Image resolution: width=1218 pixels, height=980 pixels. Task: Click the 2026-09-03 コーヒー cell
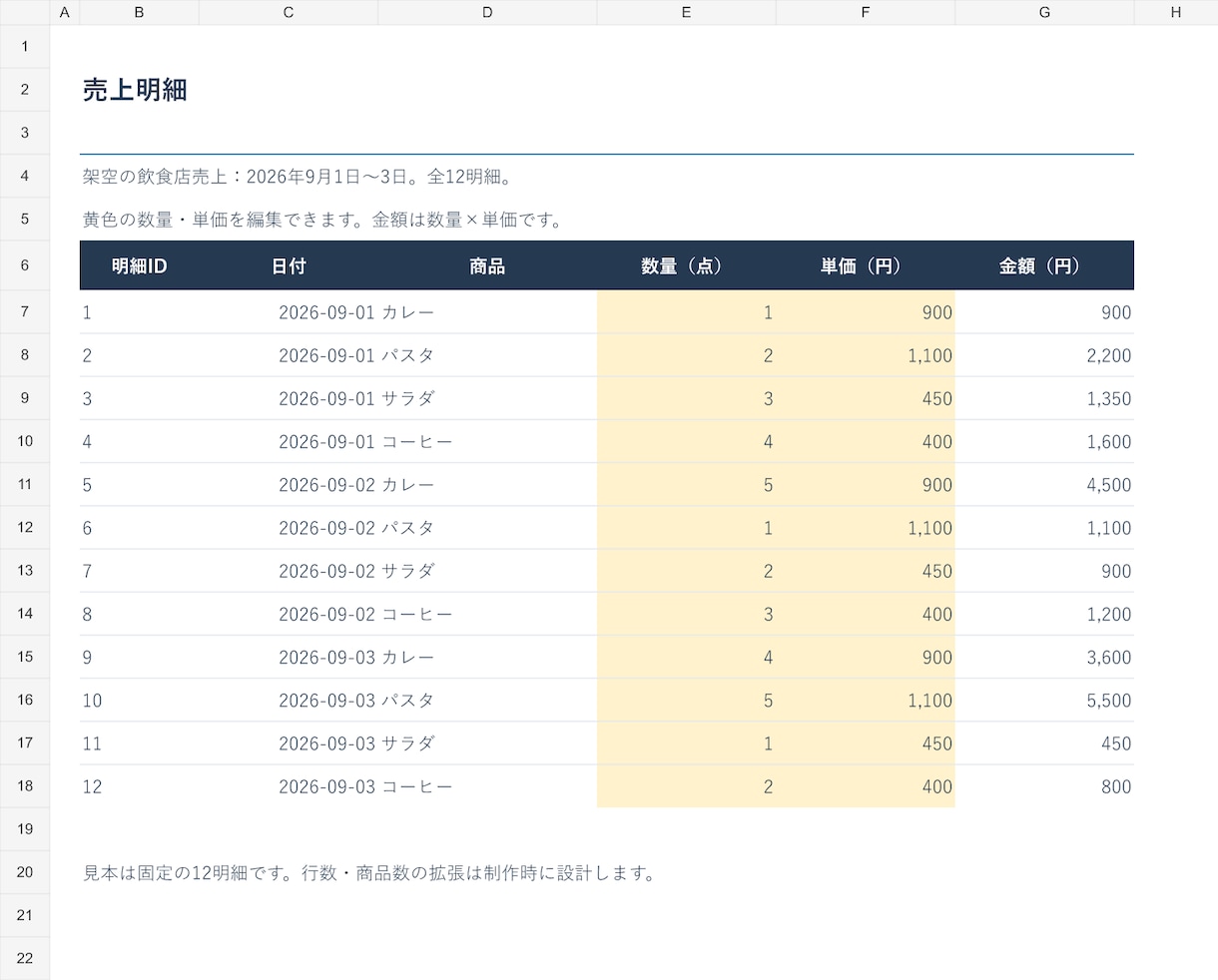click(365, 786)
